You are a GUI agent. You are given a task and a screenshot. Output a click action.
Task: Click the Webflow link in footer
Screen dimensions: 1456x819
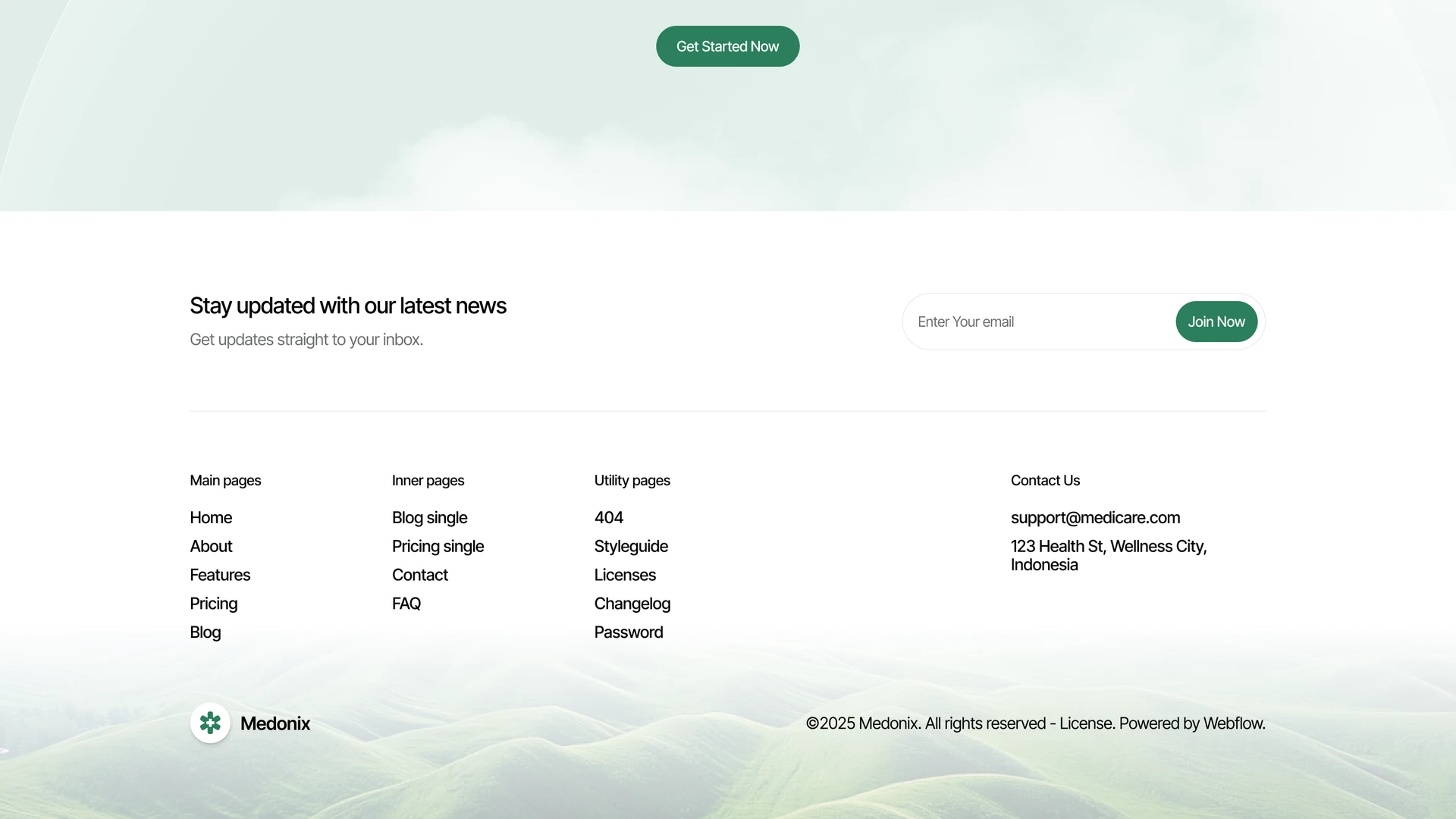point(1232,723)
